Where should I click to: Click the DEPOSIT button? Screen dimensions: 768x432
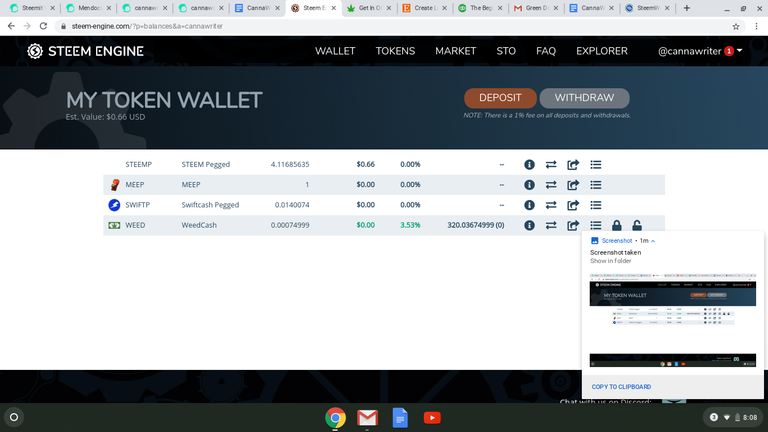click(x=500, y=98)
